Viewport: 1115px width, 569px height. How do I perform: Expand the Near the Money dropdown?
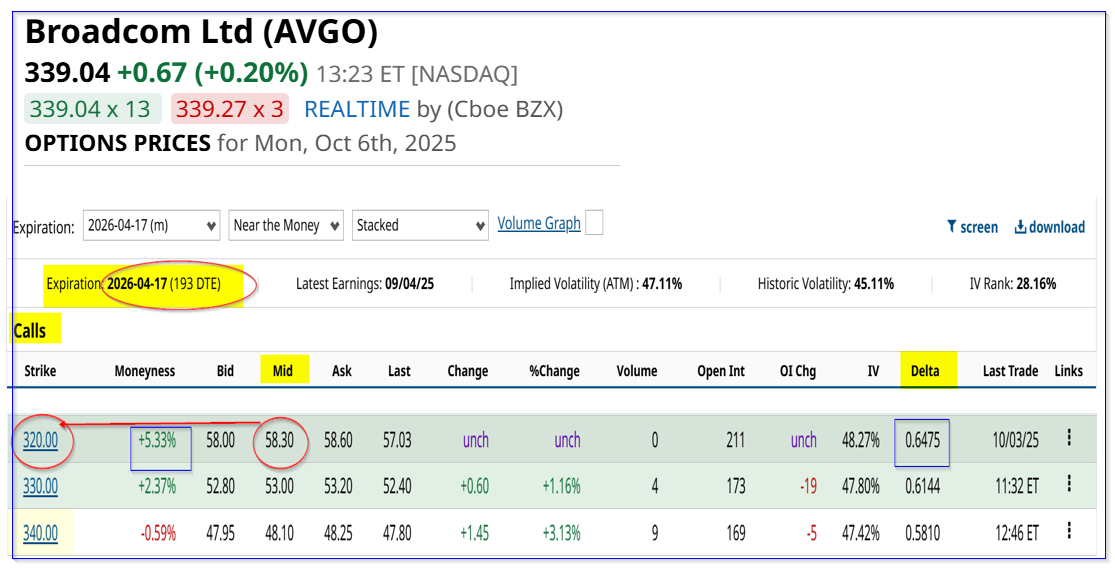[286, 226]
